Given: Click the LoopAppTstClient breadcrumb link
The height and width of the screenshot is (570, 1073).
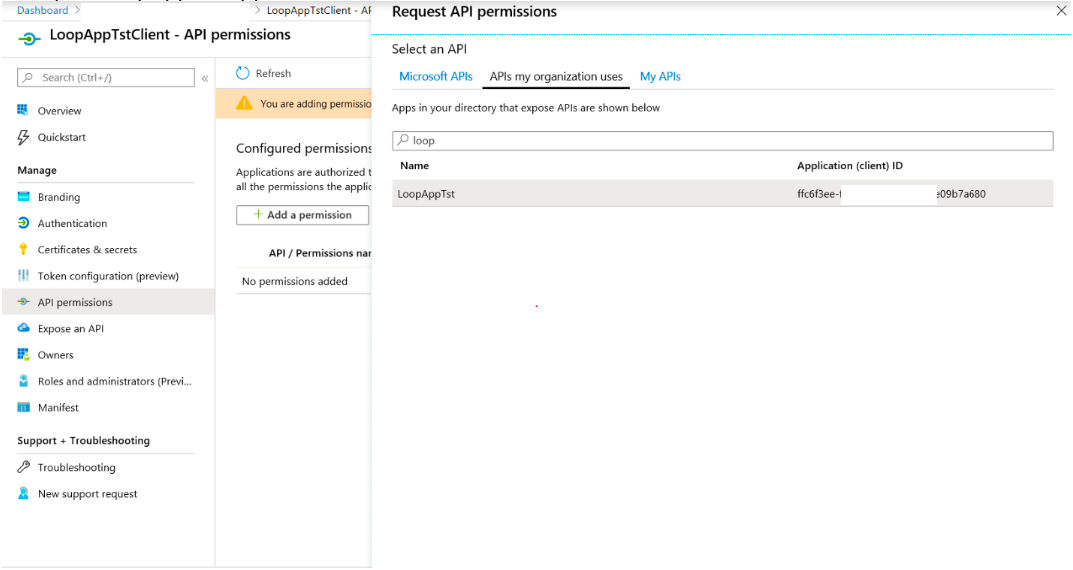Looking at the screenshot, I should (319, 10).
